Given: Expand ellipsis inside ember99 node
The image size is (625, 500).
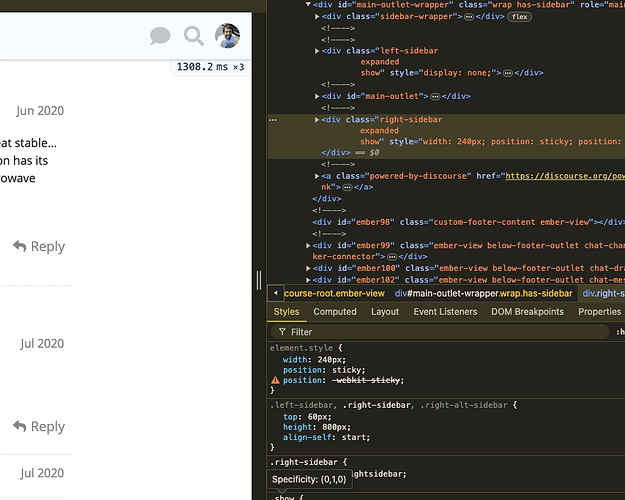Looking at the screenshot, I should 392,257.
